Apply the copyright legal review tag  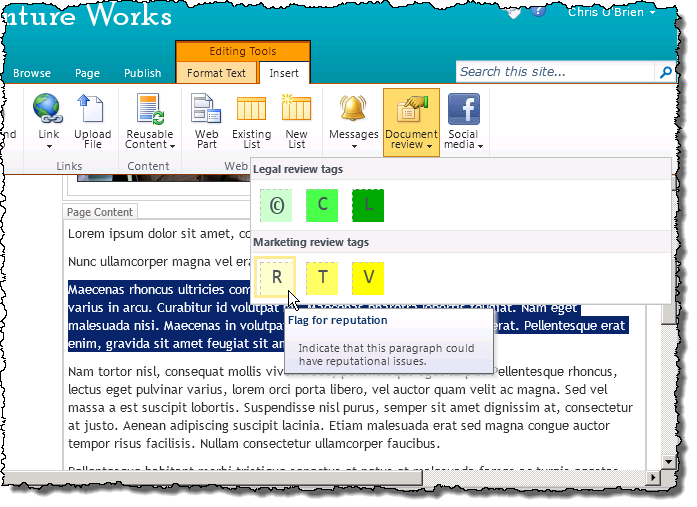(276, 205)
